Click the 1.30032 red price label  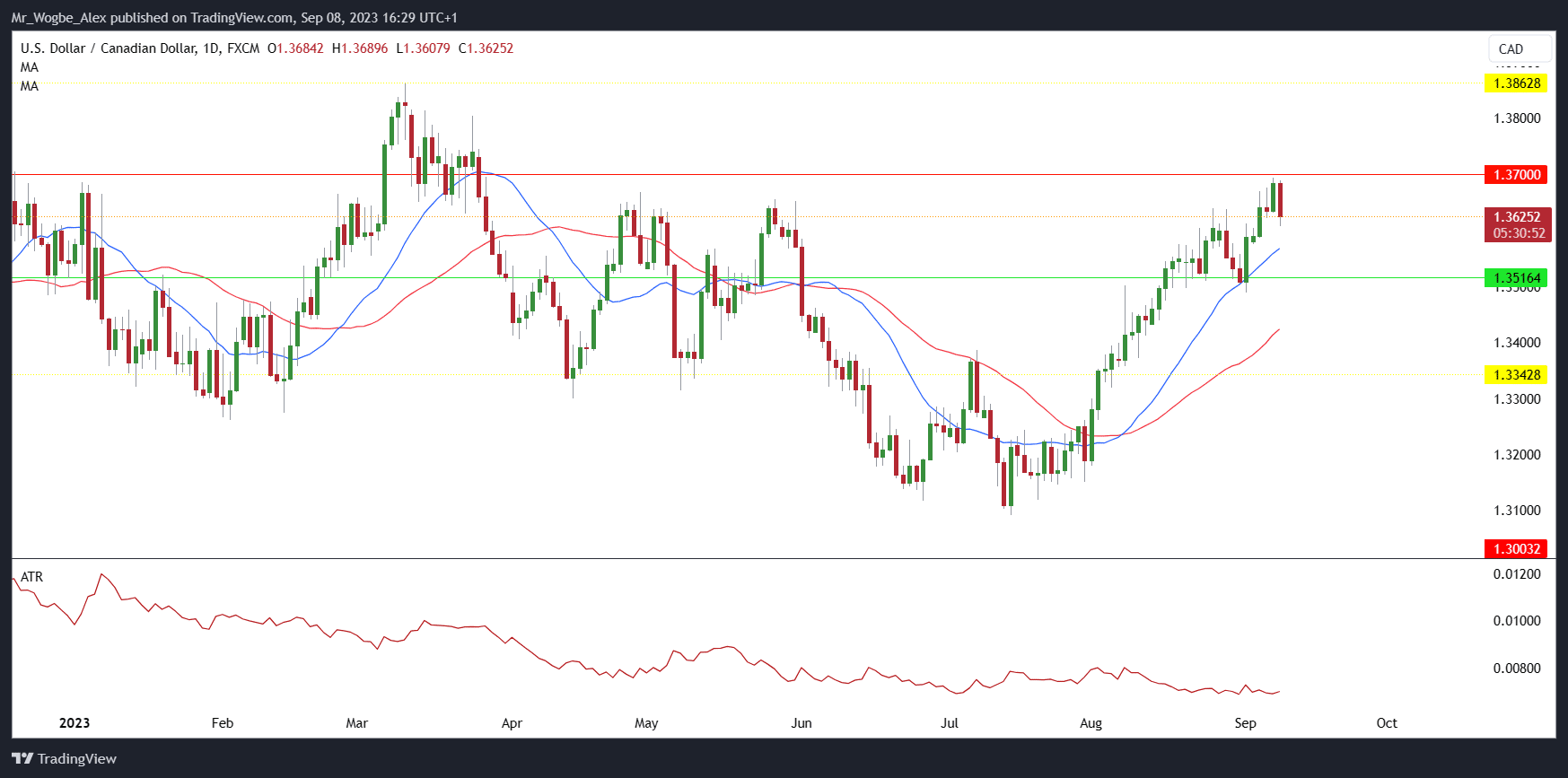pos(1517,549)
